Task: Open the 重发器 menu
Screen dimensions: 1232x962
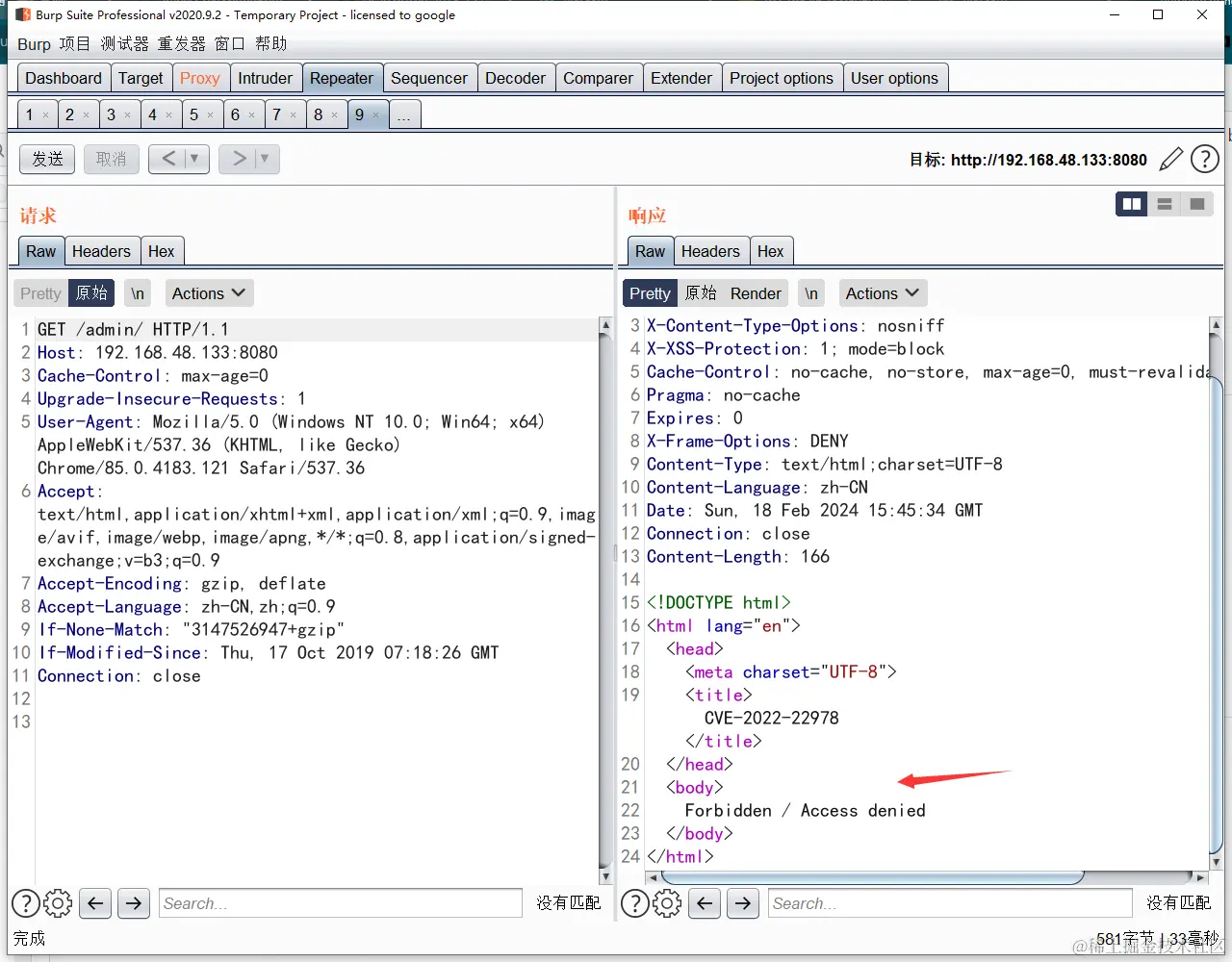Action: point(181,44)
